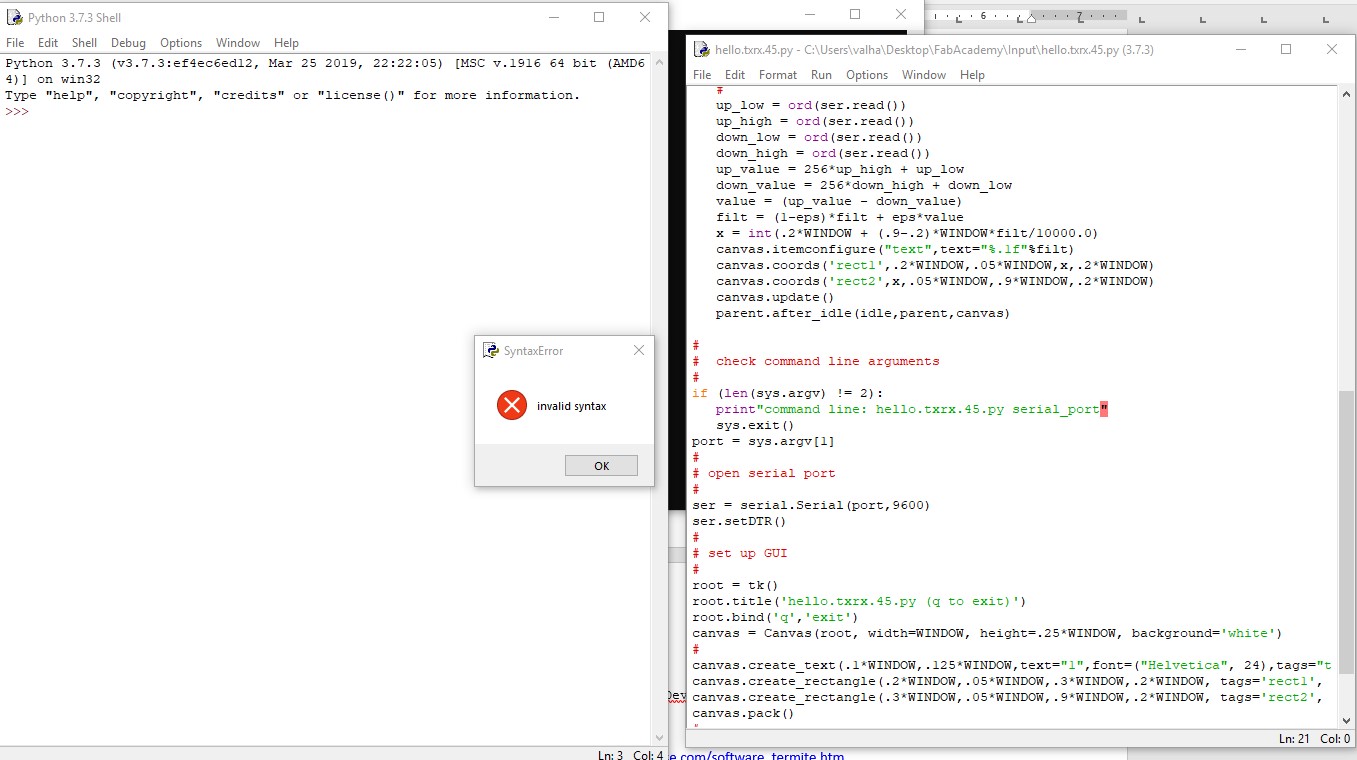Open Edit menu in Python Shell window

pos(48,43)
